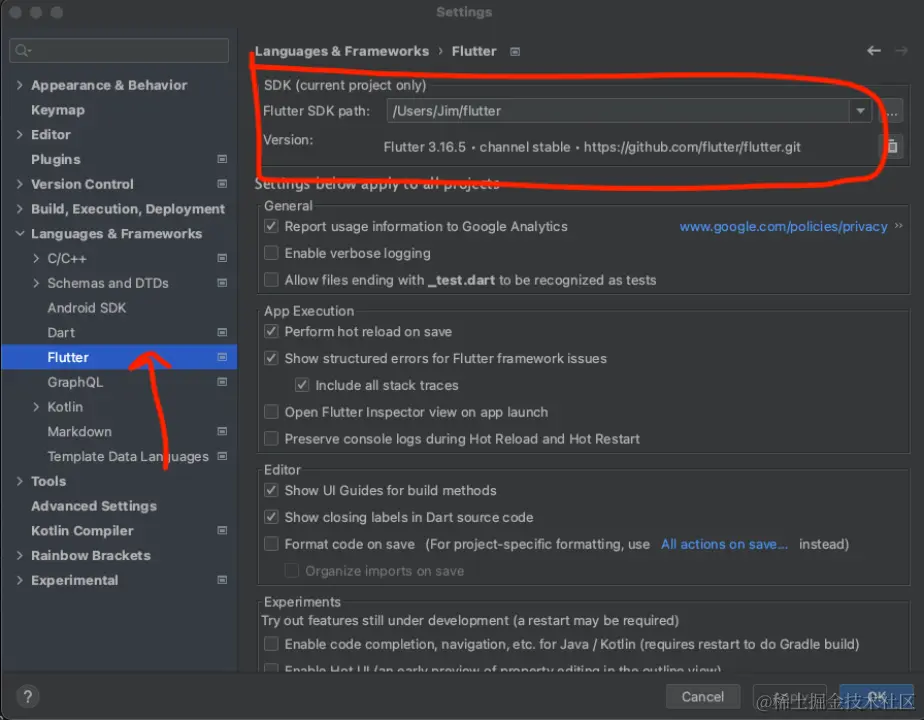
Task: Click project-level icon beside Plugins
Action: pos(222,159)
